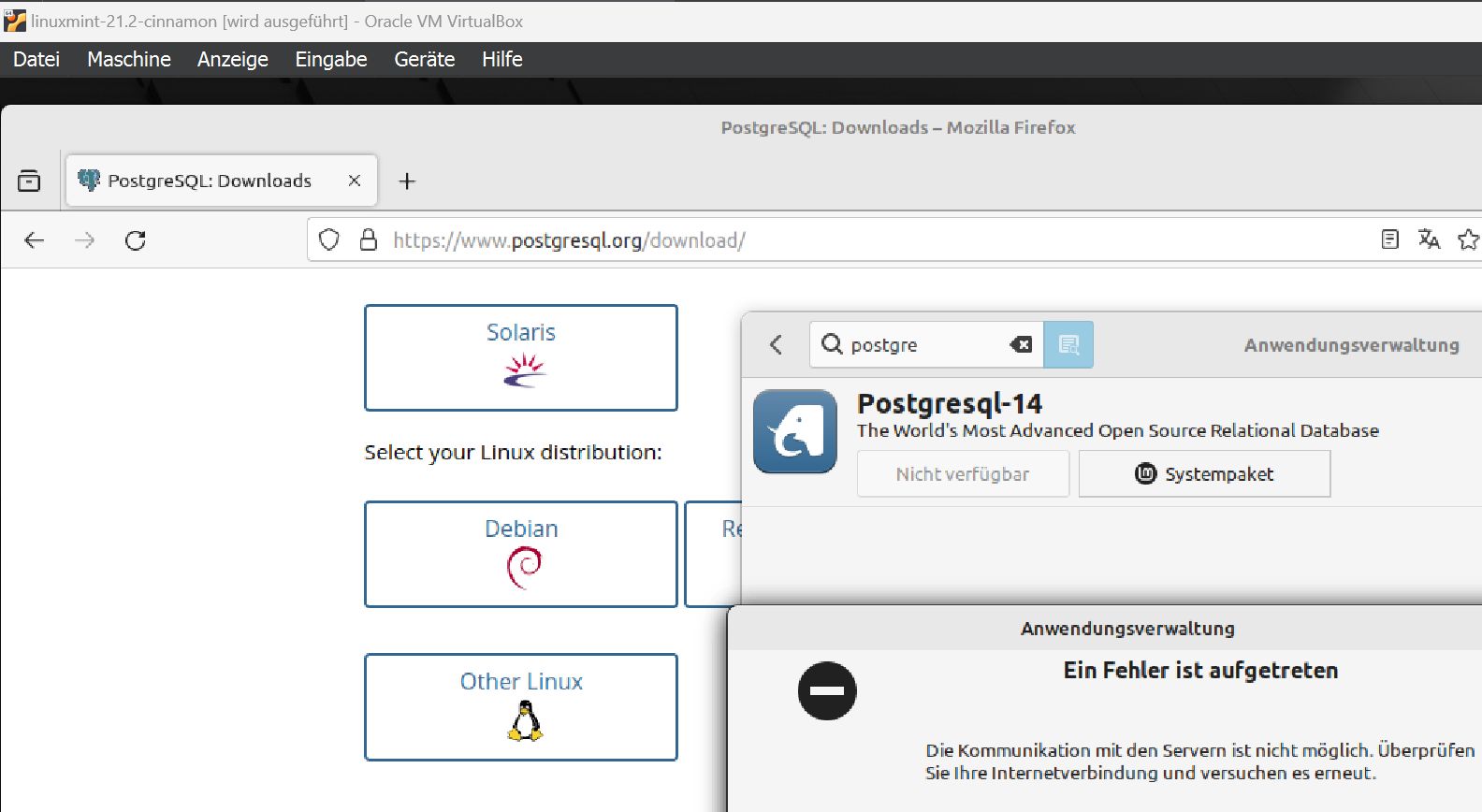The image size is (1482, 812).
Task: Go back in the Anwendungsverwaltung window
Action: [x=776, y=344]
